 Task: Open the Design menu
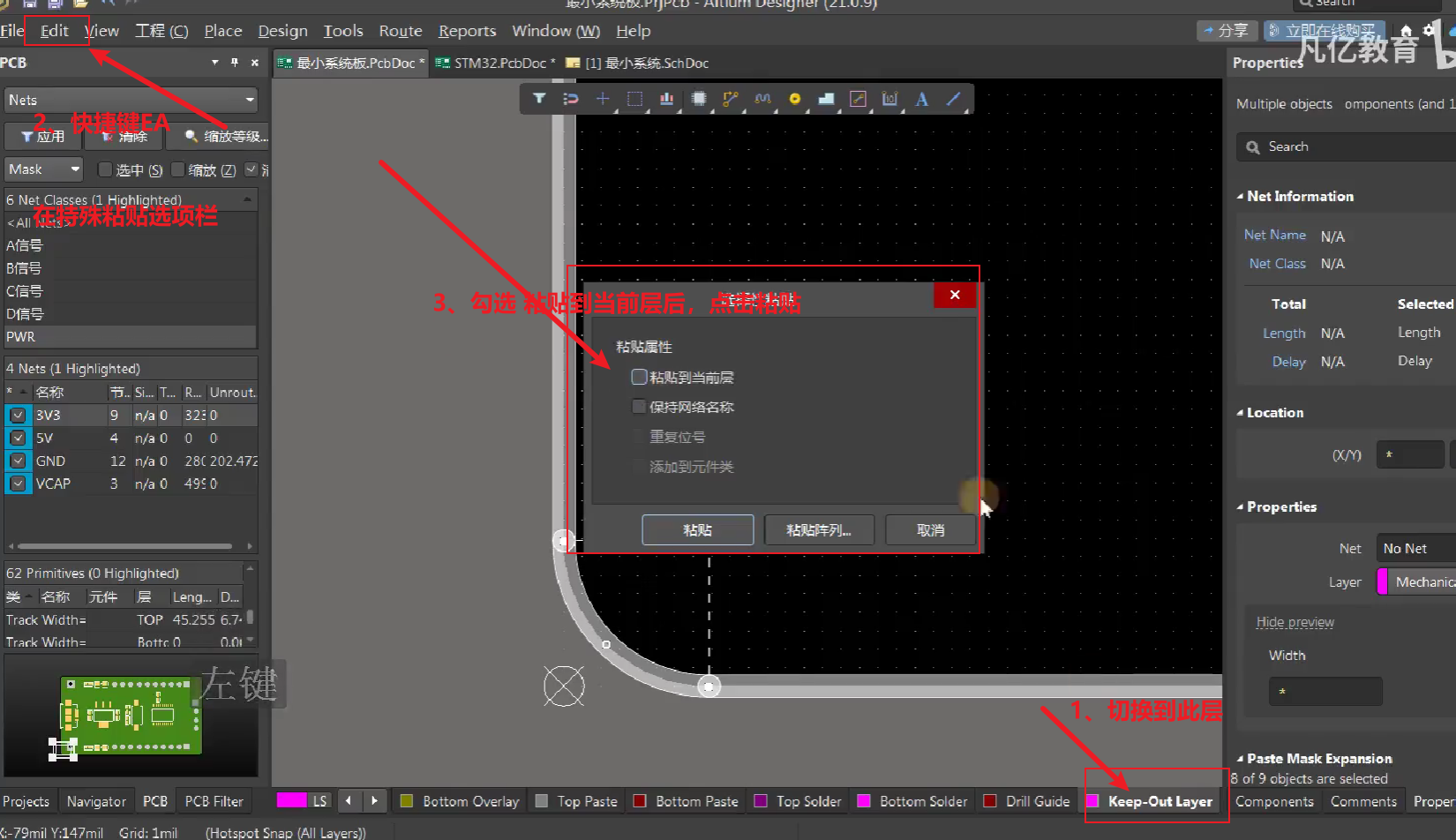pyautogui.click(x=282, y=31)
